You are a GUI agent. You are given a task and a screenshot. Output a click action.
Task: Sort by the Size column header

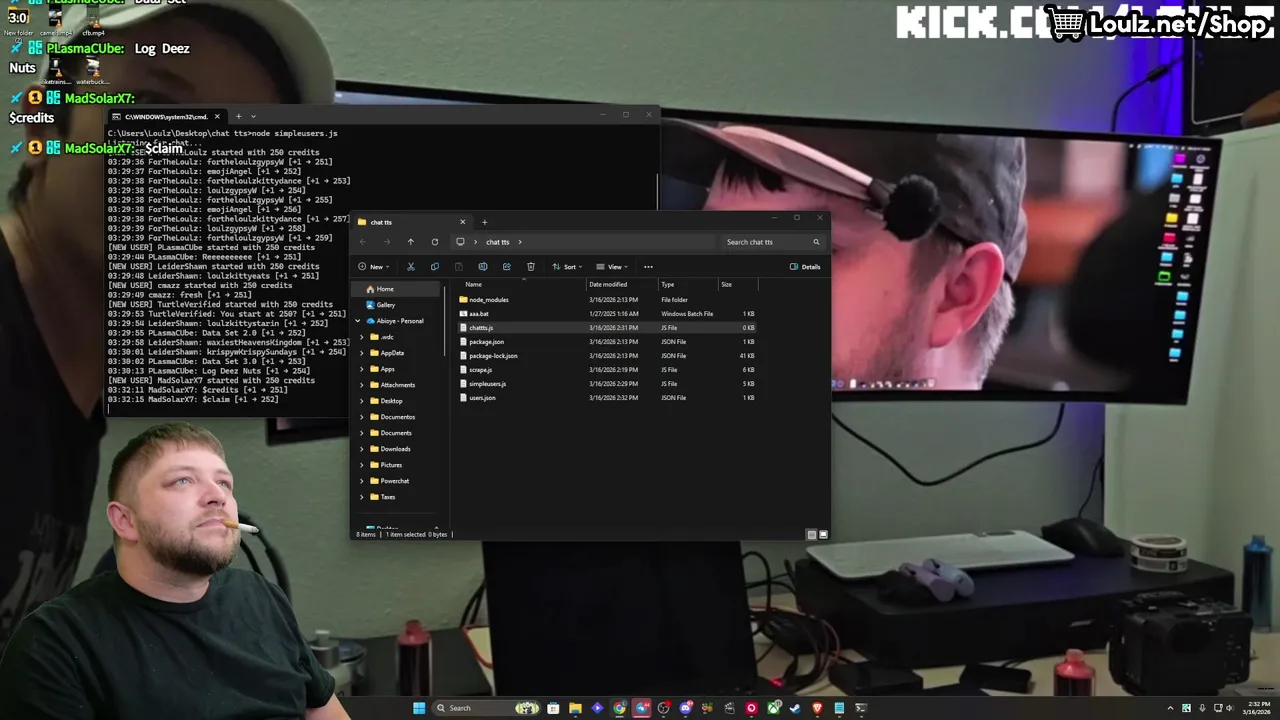726,285
